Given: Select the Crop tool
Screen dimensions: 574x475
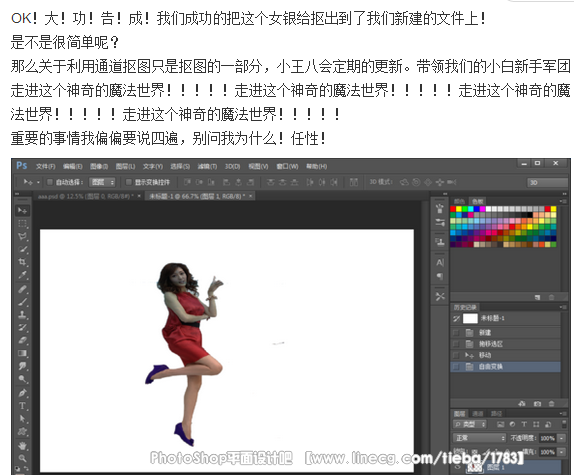Looking at the screenshot, I should coord(22,262).
